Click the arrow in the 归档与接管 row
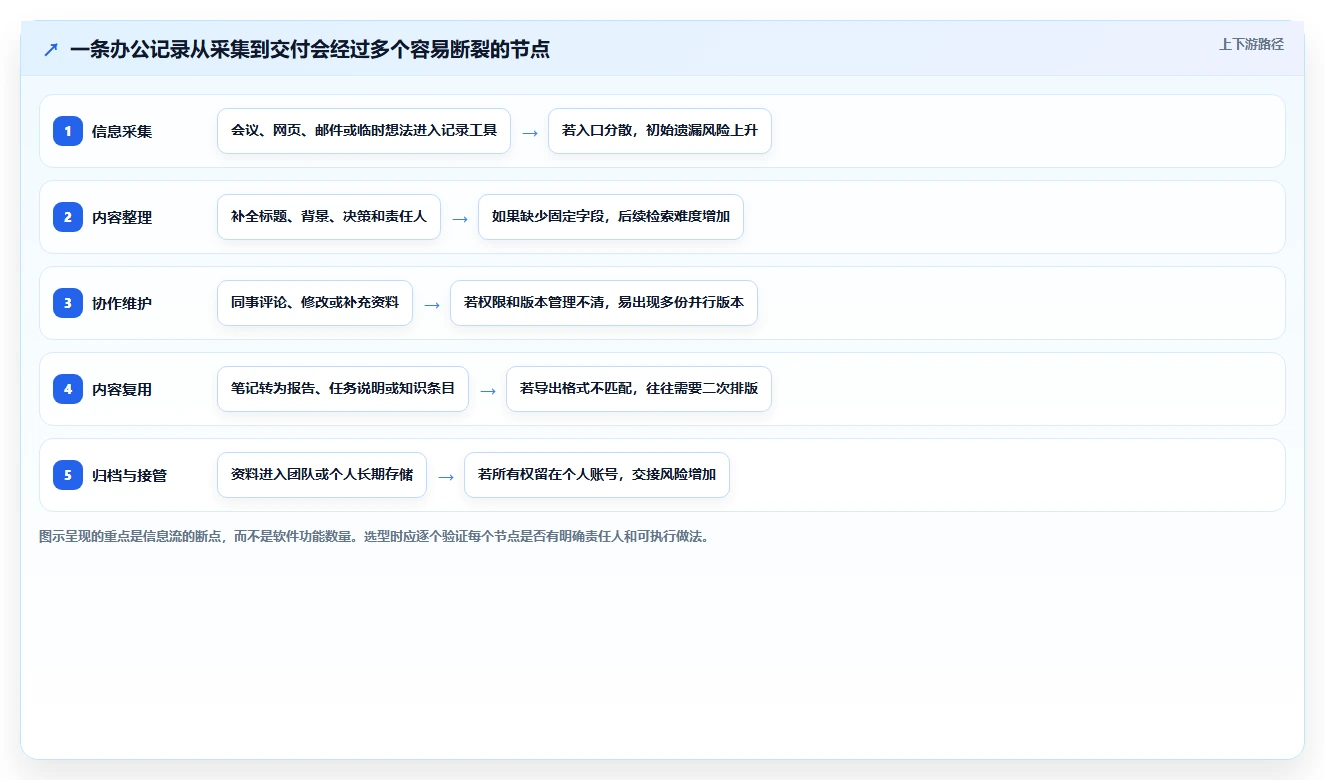This screenshot has width=1325, height=780. click(446, 476)
